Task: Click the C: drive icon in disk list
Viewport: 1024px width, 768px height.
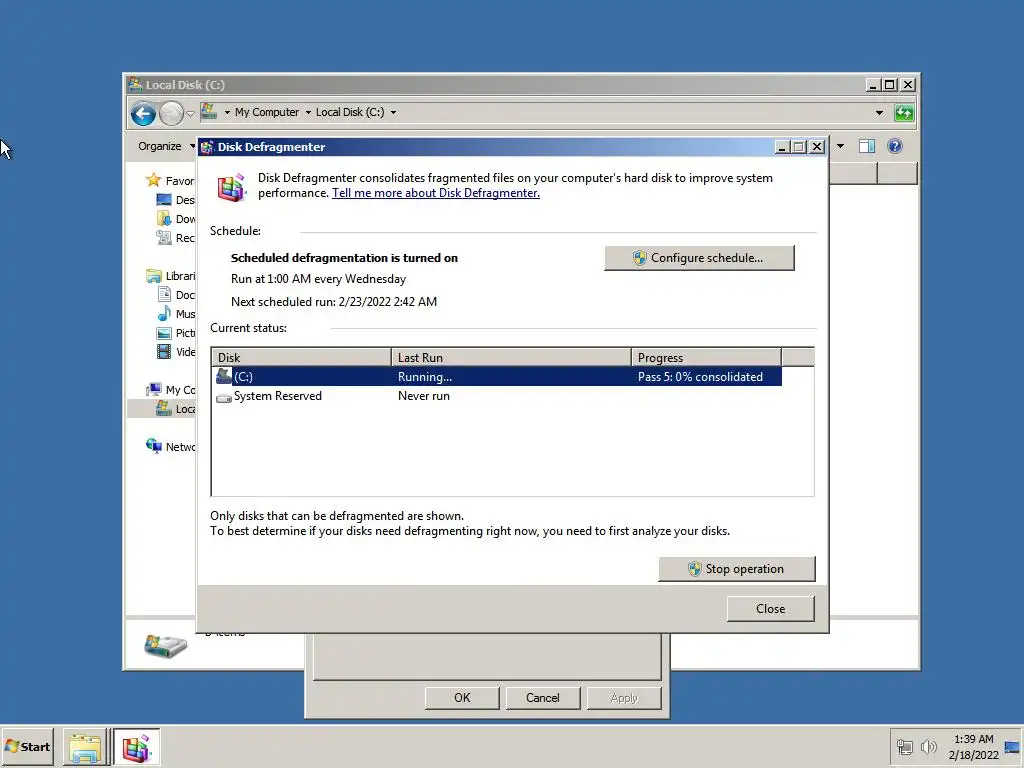Action: pyautogui.click(x=223, y=376)
